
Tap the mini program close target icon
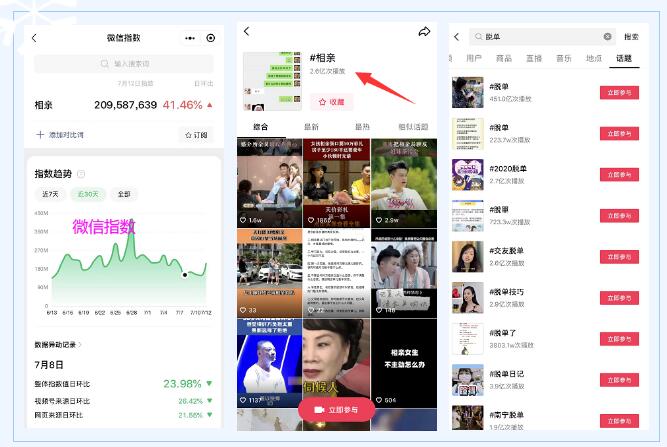click(x=210, y=38)
